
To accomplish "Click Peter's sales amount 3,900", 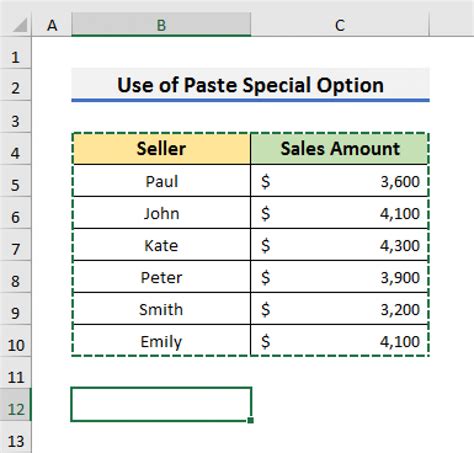I will (340, 277).
